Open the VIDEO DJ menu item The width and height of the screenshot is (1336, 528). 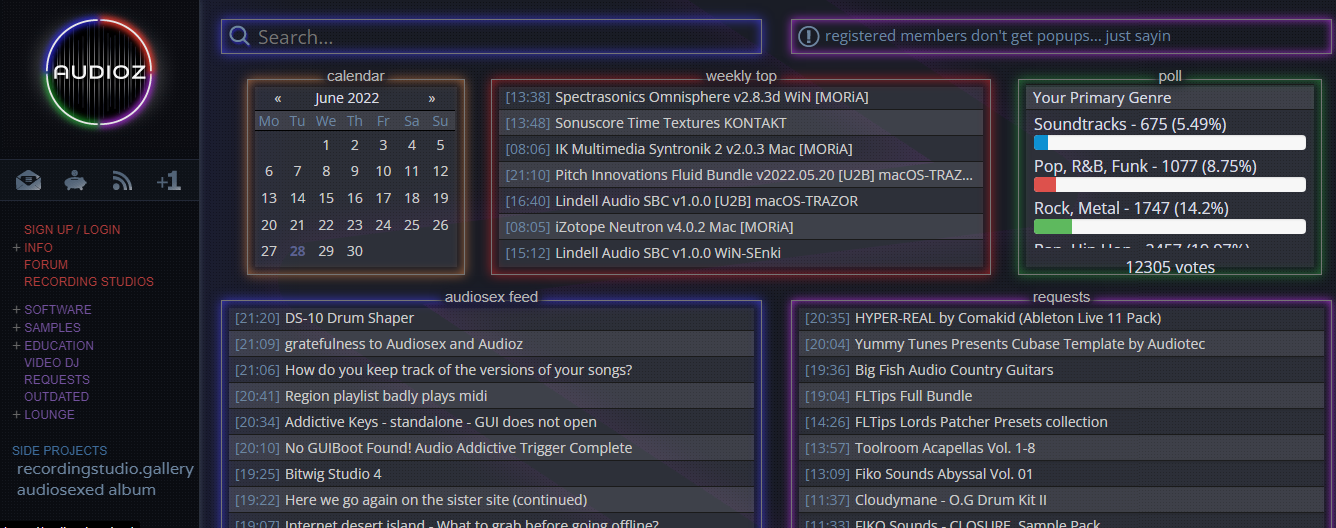click(x=51, y=362)
